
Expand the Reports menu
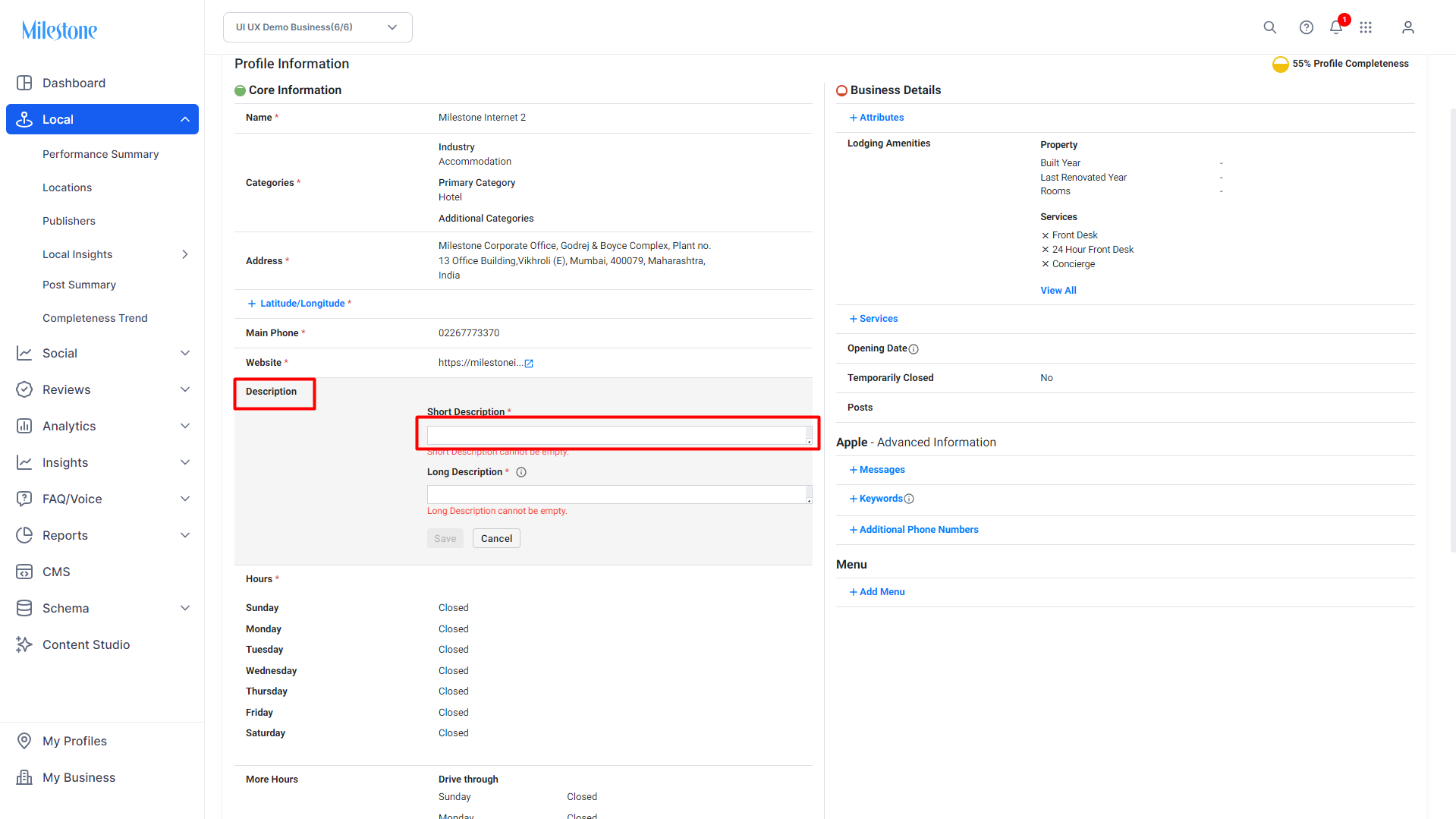pos(185,535)
